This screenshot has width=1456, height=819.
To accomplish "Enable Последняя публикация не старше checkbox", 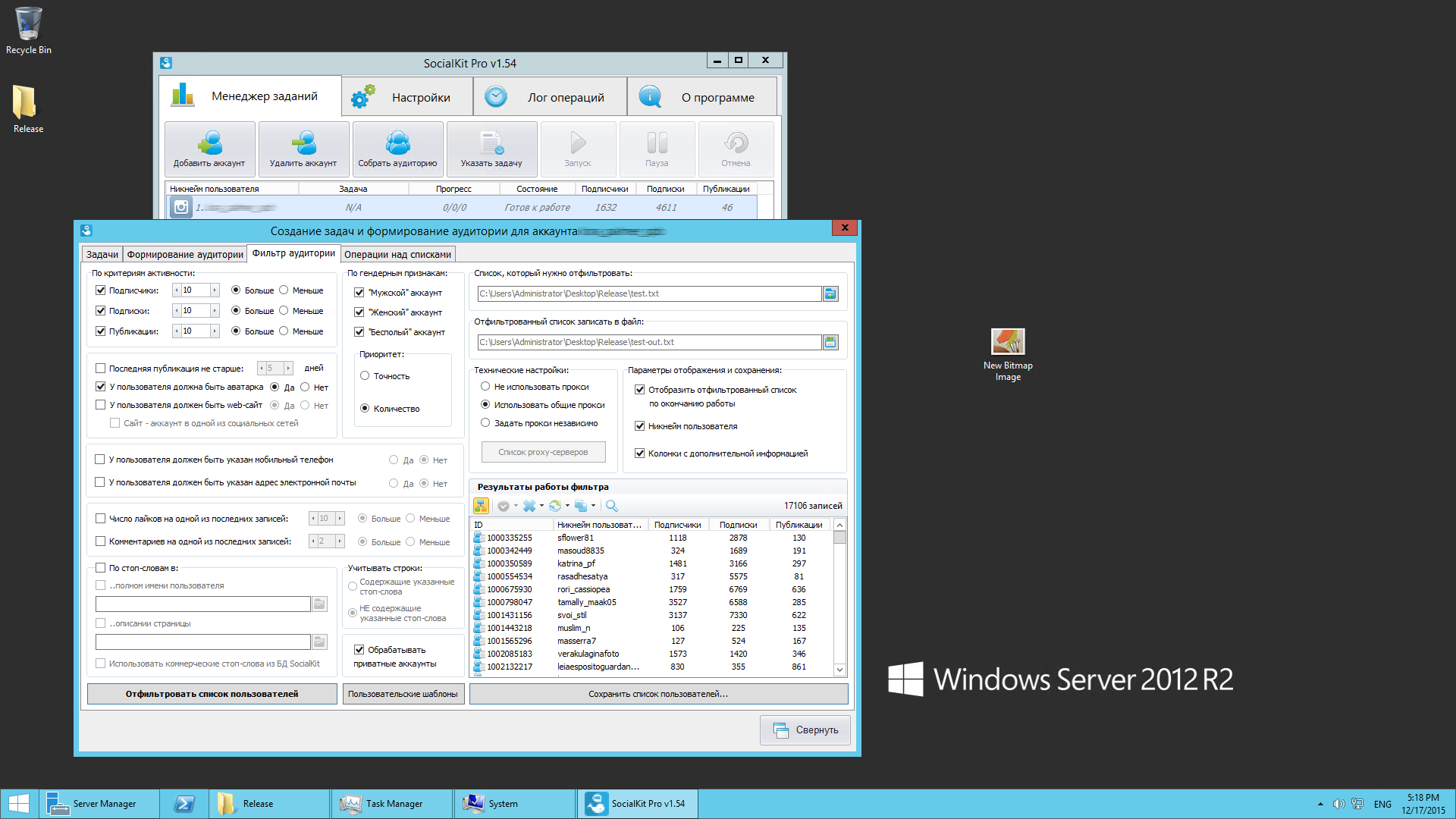I will click(x=100, y=369).
